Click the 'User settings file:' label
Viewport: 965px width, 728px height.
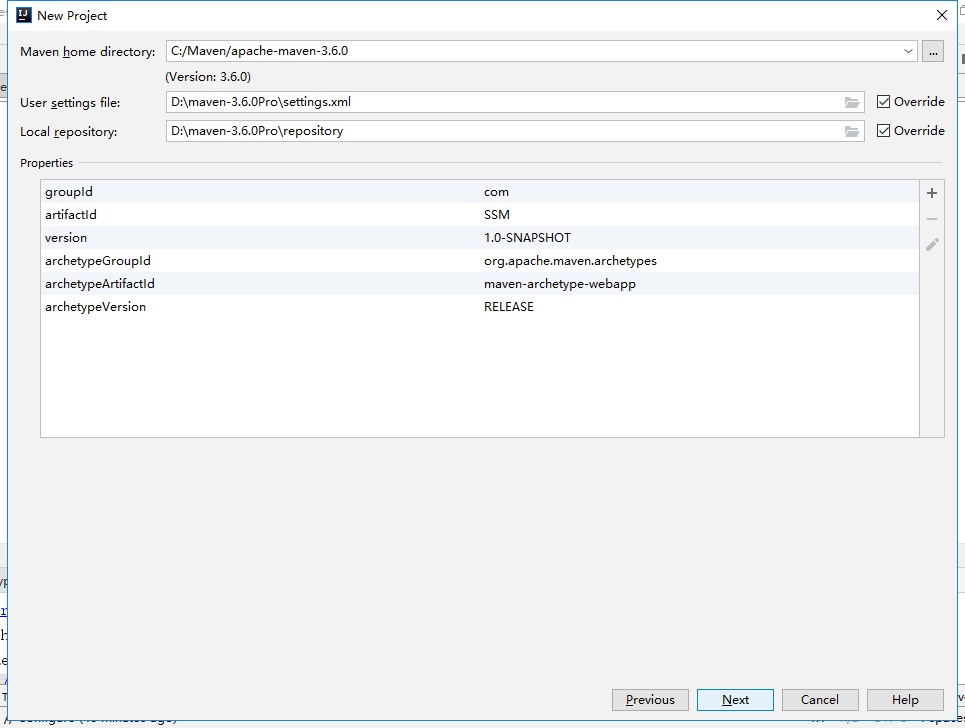pos(70,103)
